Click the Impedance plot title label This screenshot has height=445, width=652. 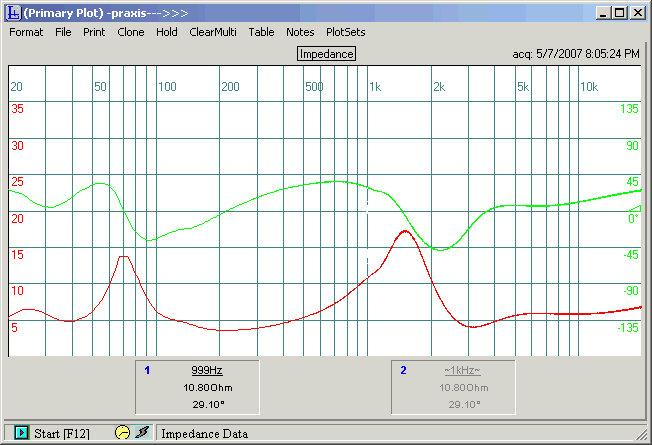tap(326, 54)
